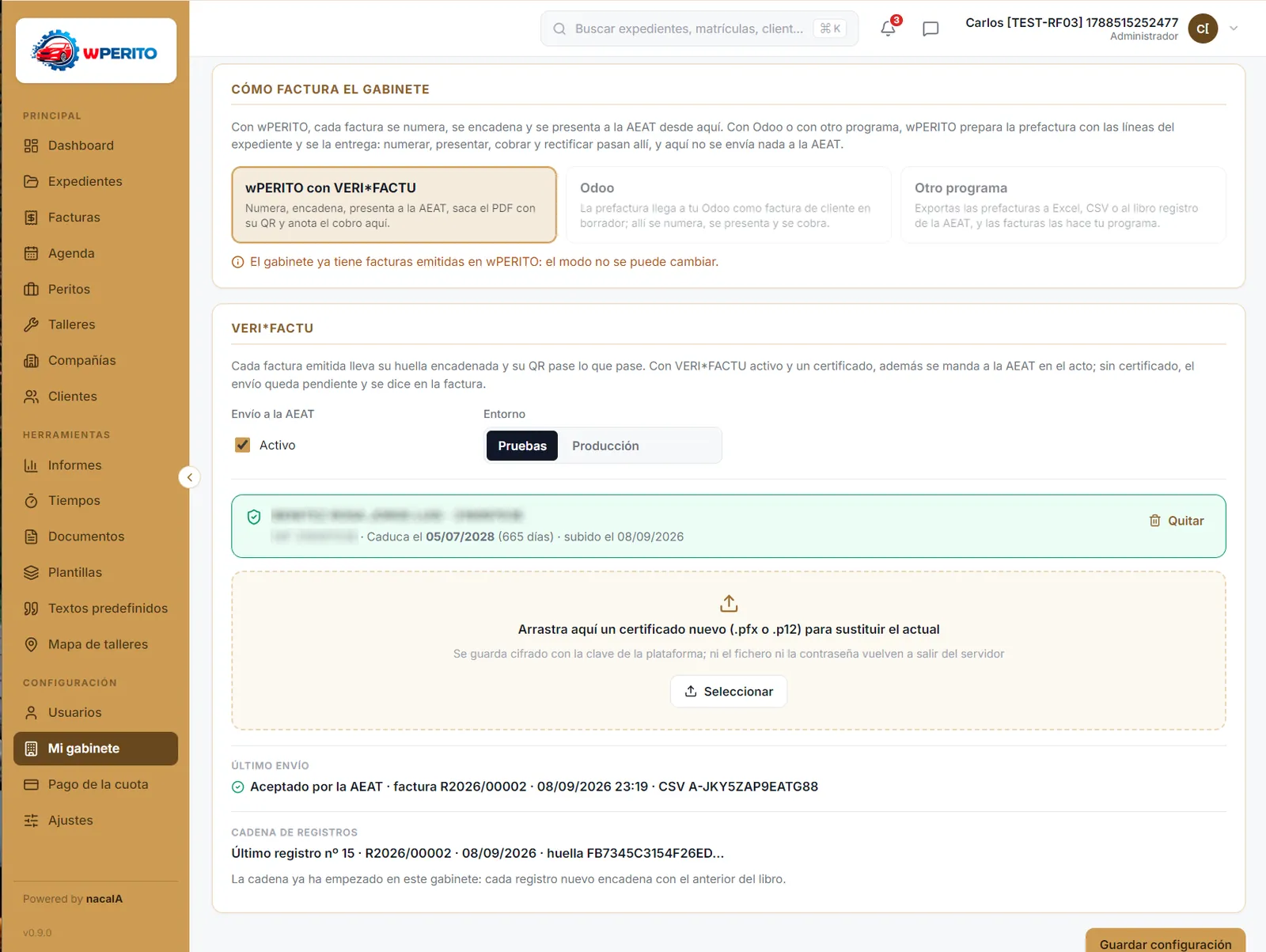
Task: Click the Peritos briefcase icon
Action: pyautogui.click(x=31, y=289)
